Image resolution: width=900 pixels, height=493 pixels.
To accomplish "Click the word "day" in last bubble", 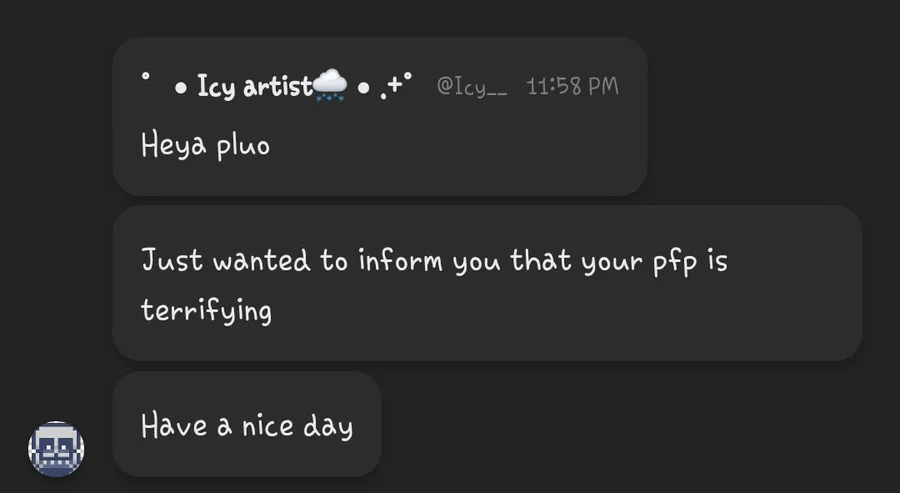I will [x=328, y=427].
